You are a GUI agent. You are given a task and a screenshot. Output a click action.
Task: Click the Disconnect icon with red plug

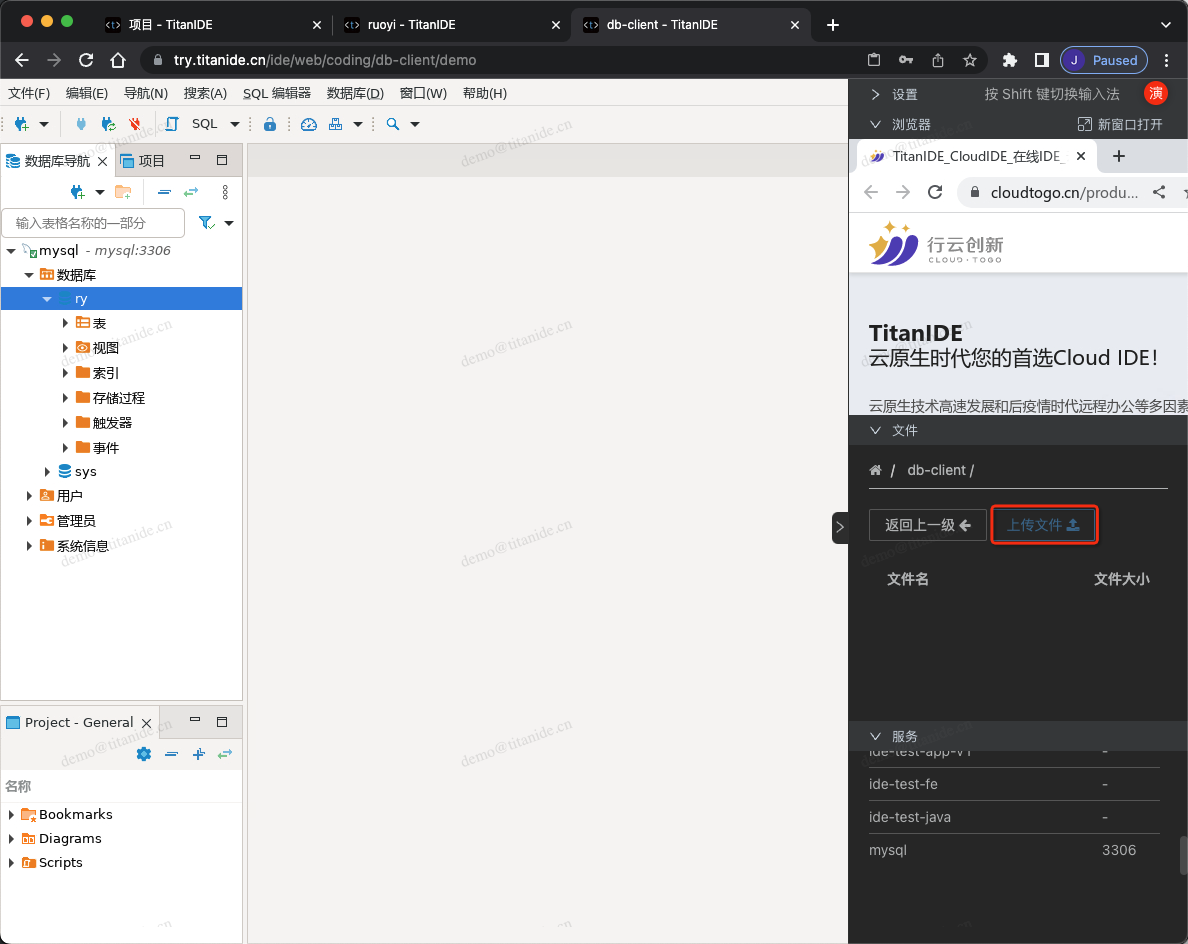pos(135,124)
